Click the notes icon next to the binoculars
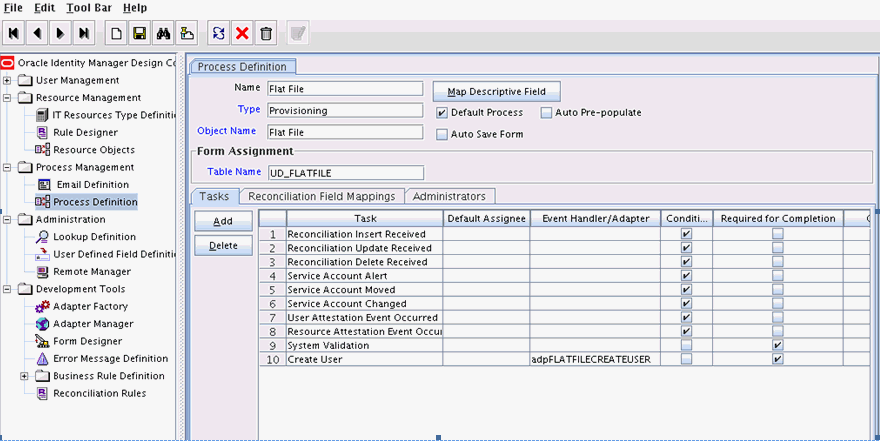The height and width of the screenshot is (441, 880). pos(186,34)
